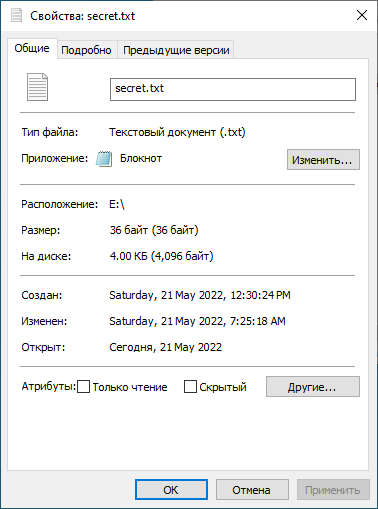Screen dimensions: 378x509
Task: Open advanced attributes with Другие… button
Action: [x=313, y=387]
